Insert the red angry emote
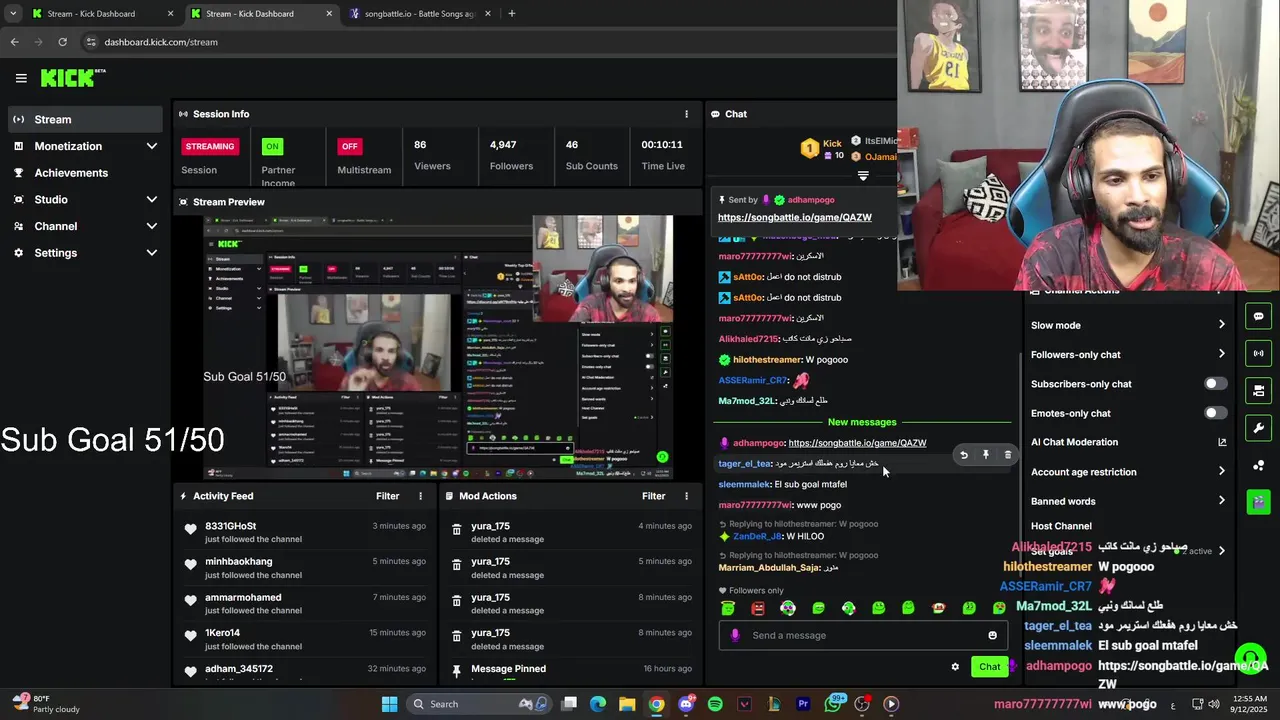The image size is (1280, 720). (x=758, y=608)
